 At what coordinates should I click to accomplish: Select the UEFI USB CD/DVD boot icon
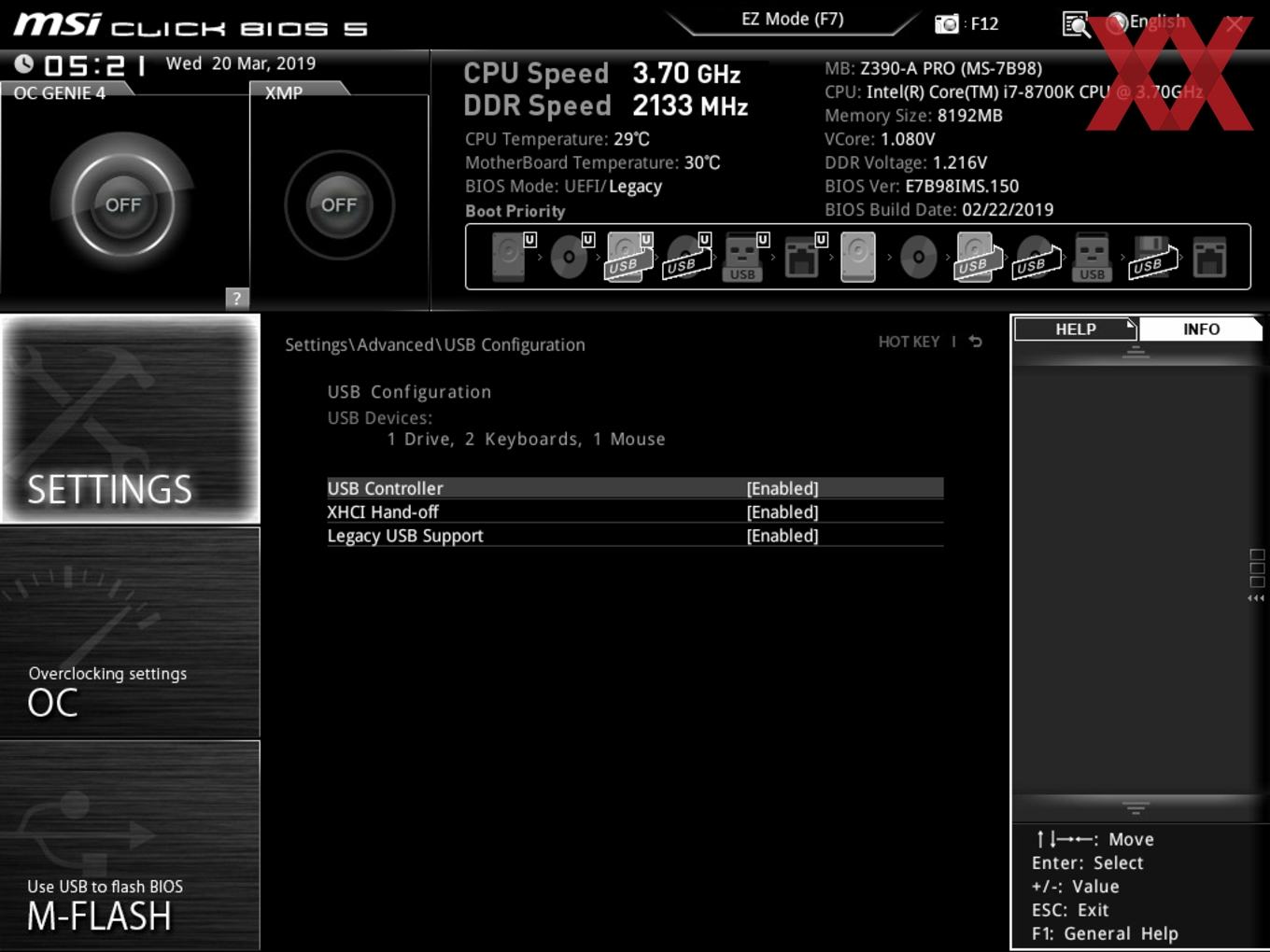click(685, 257)
